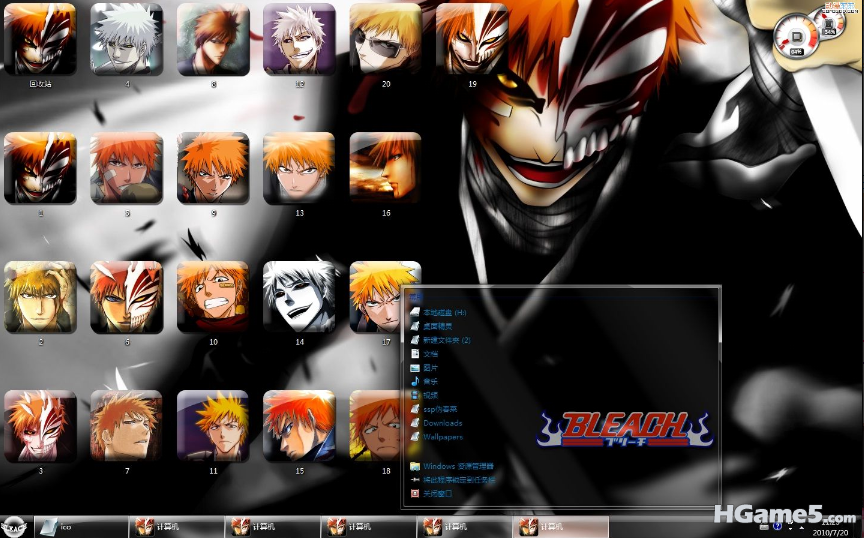This screenshot has width=864, height=538.
Task: Select desktop icon labeled 1
Action: click(x=40, y=168)
